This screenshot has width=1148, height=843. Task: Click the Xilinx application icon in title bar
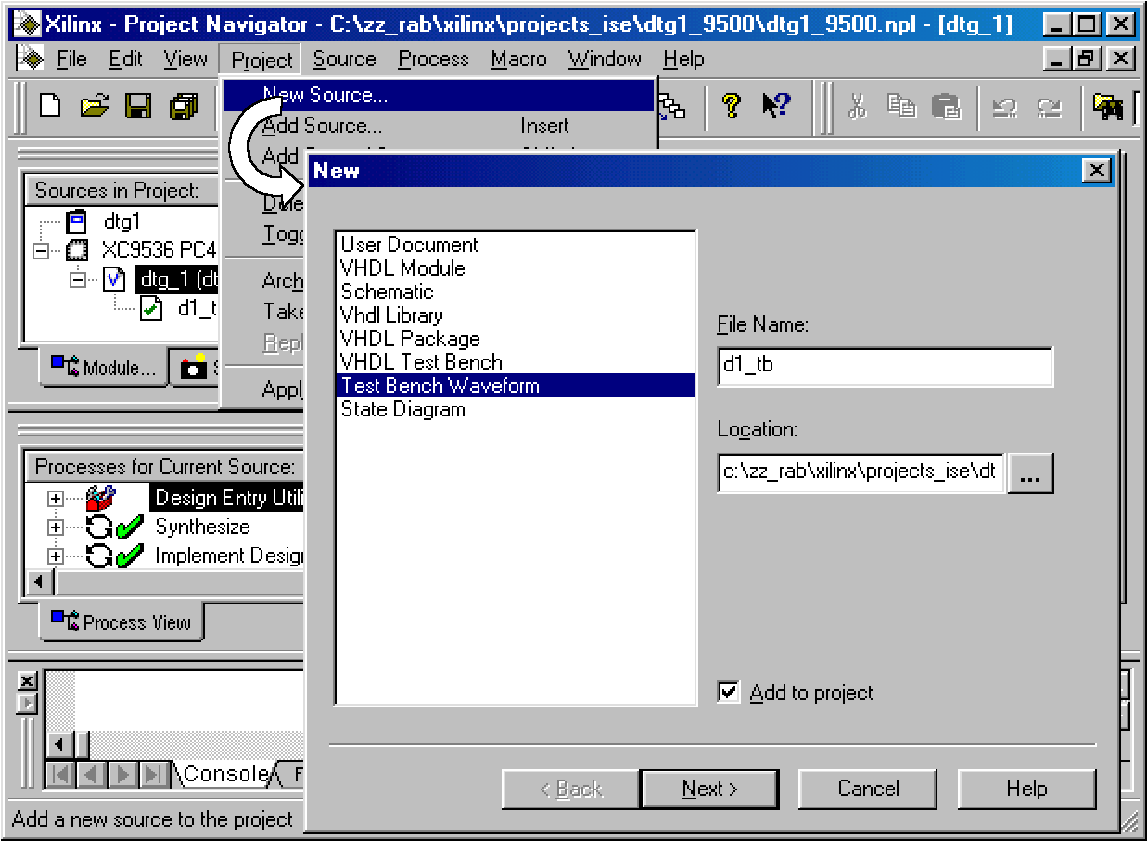click(27, 24)
